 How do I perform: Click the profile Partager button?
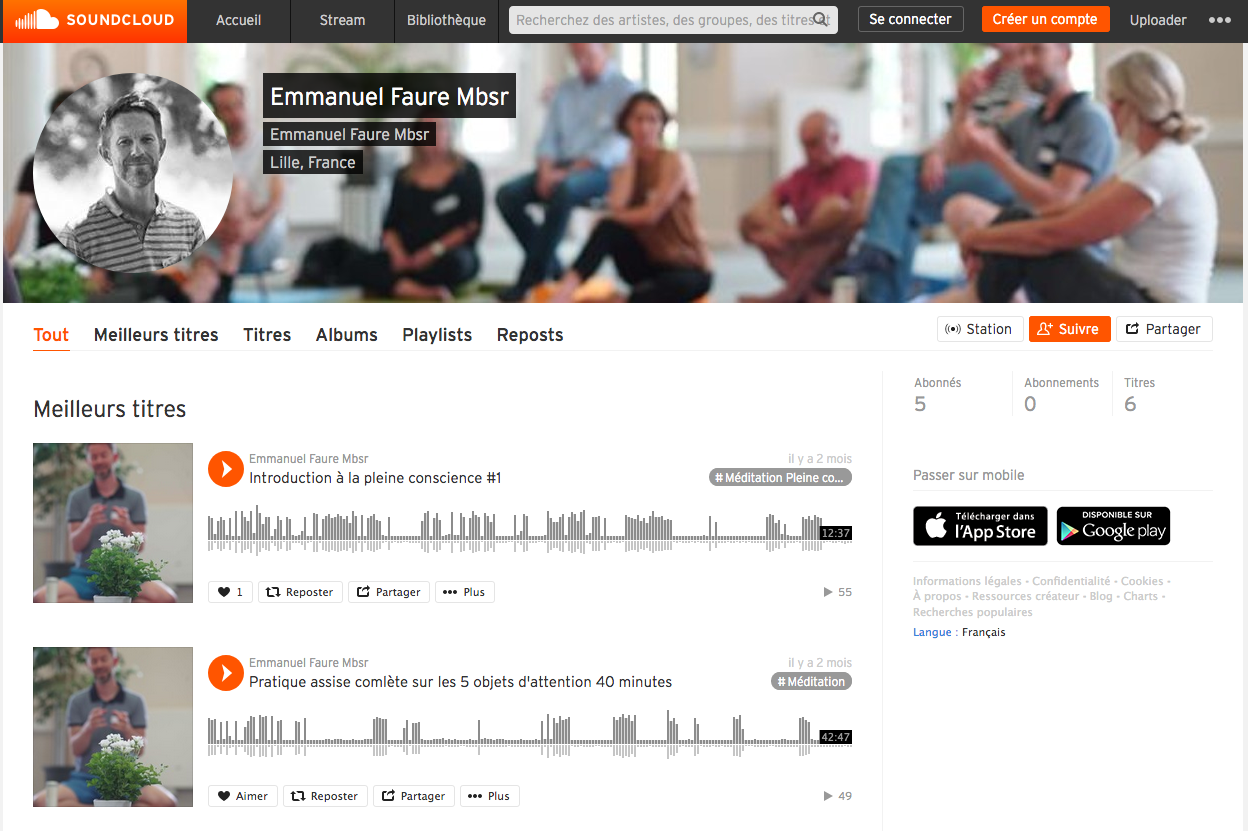click(1164, 329)
